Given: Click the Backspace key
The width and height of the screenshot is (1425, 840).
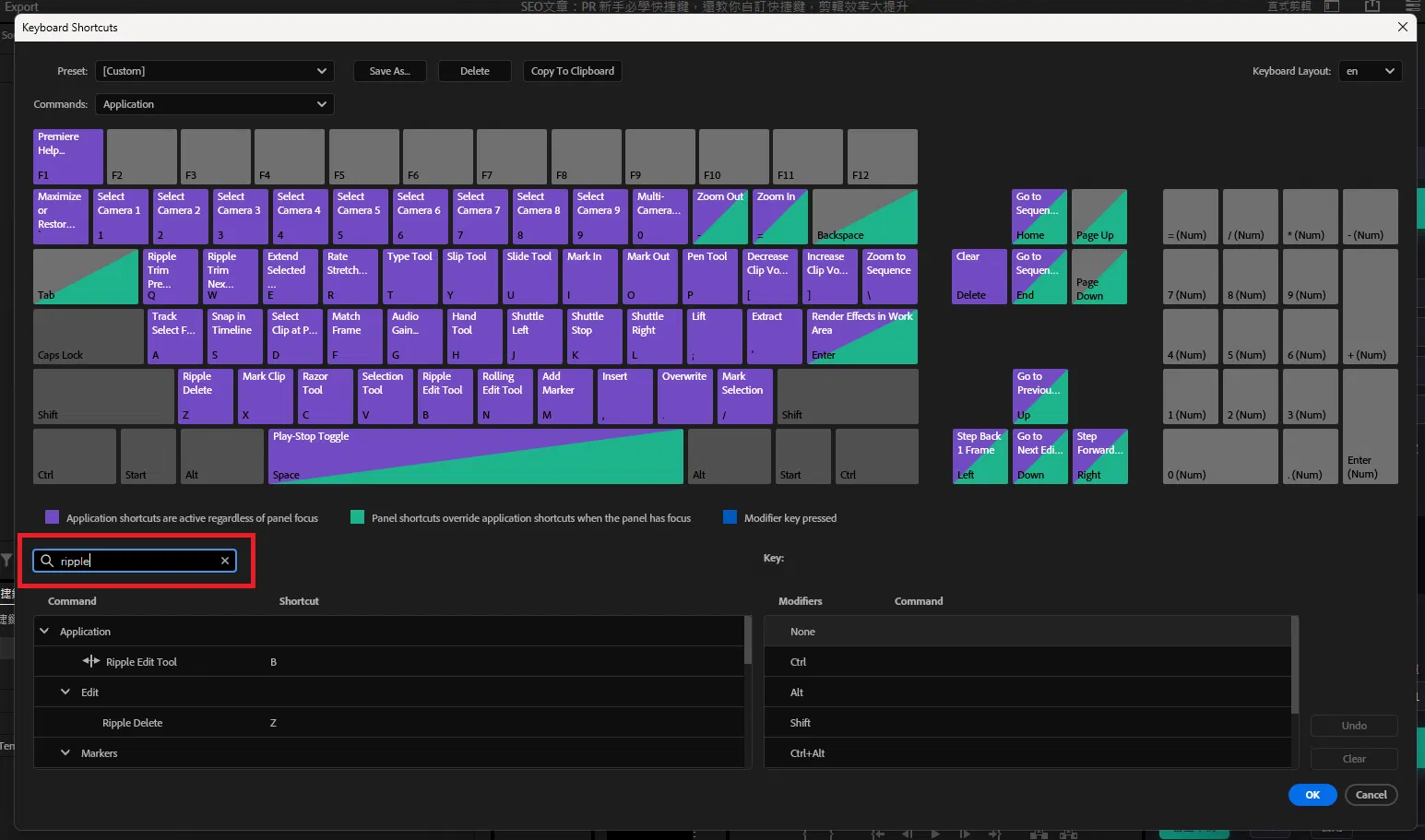Looking at the screenshot, I should click(865, 217).
